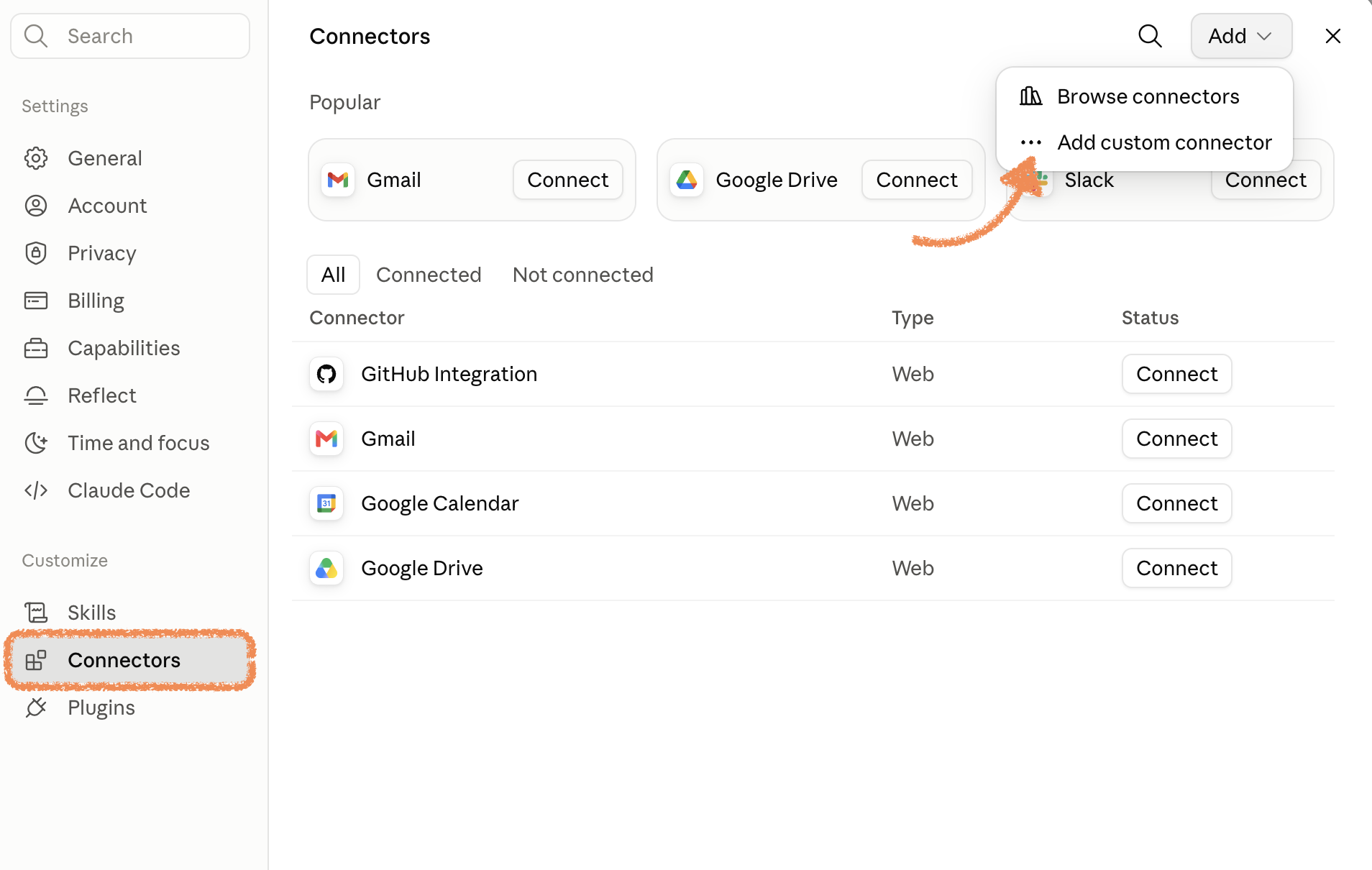
Task: Click the Time and focus moon icon
Action: pos(36,443)
